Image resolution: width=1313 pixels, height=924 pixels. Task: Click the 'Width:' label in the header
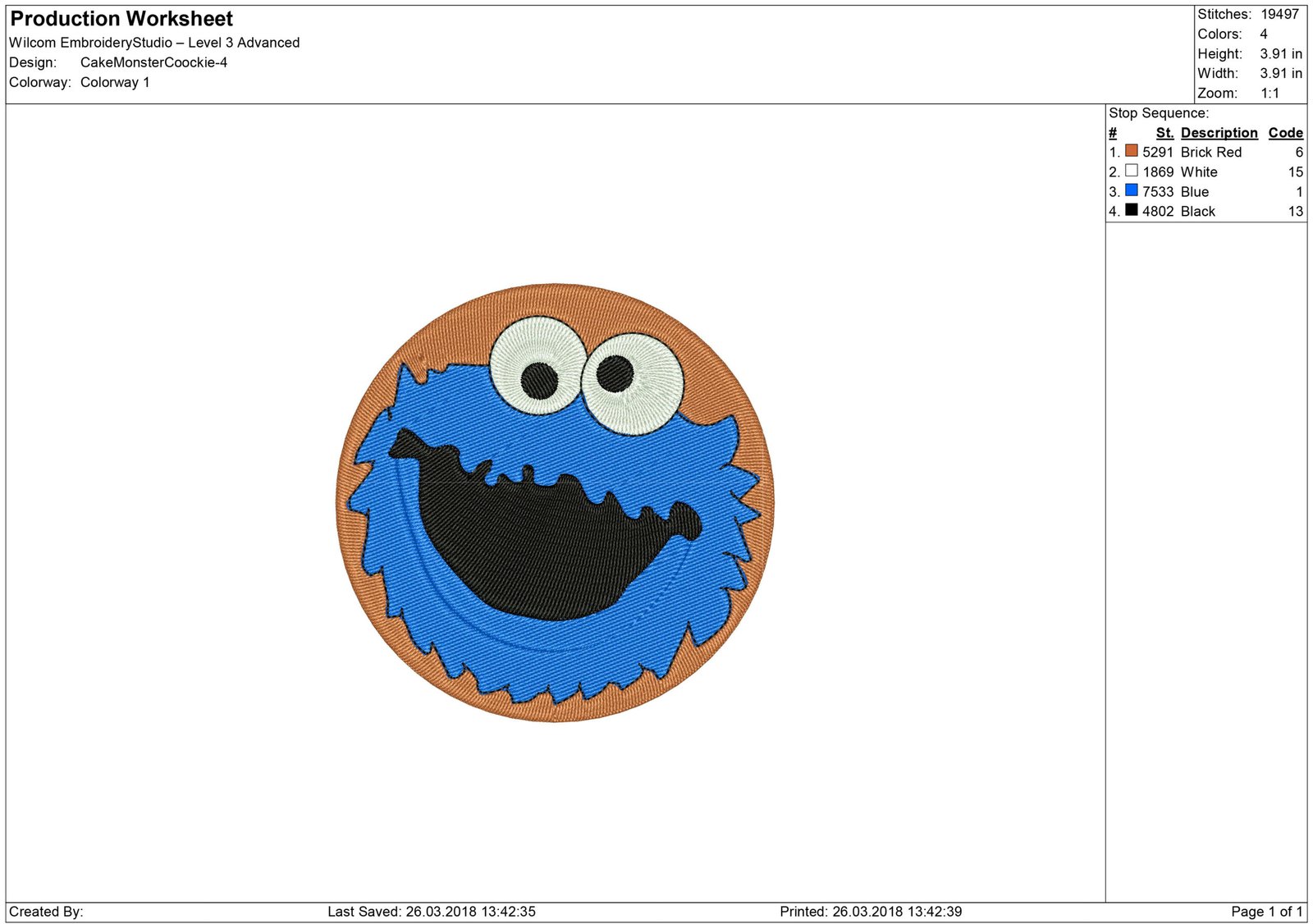(x=1218, y=73)
